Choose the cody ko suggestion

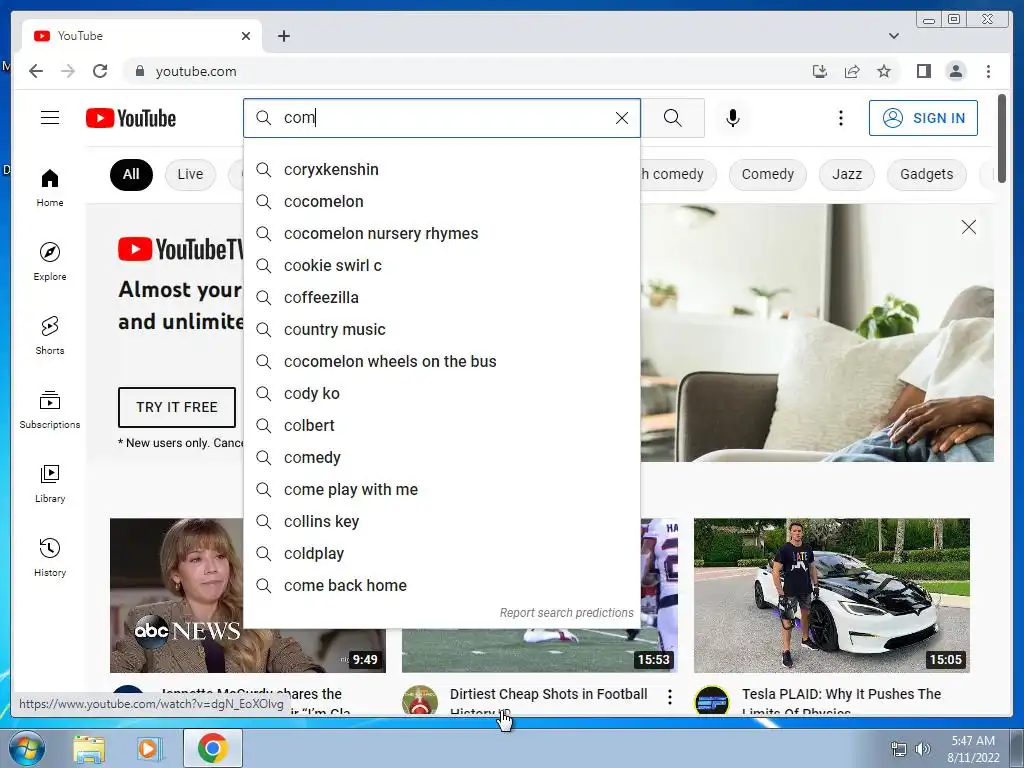coord(441,394)
